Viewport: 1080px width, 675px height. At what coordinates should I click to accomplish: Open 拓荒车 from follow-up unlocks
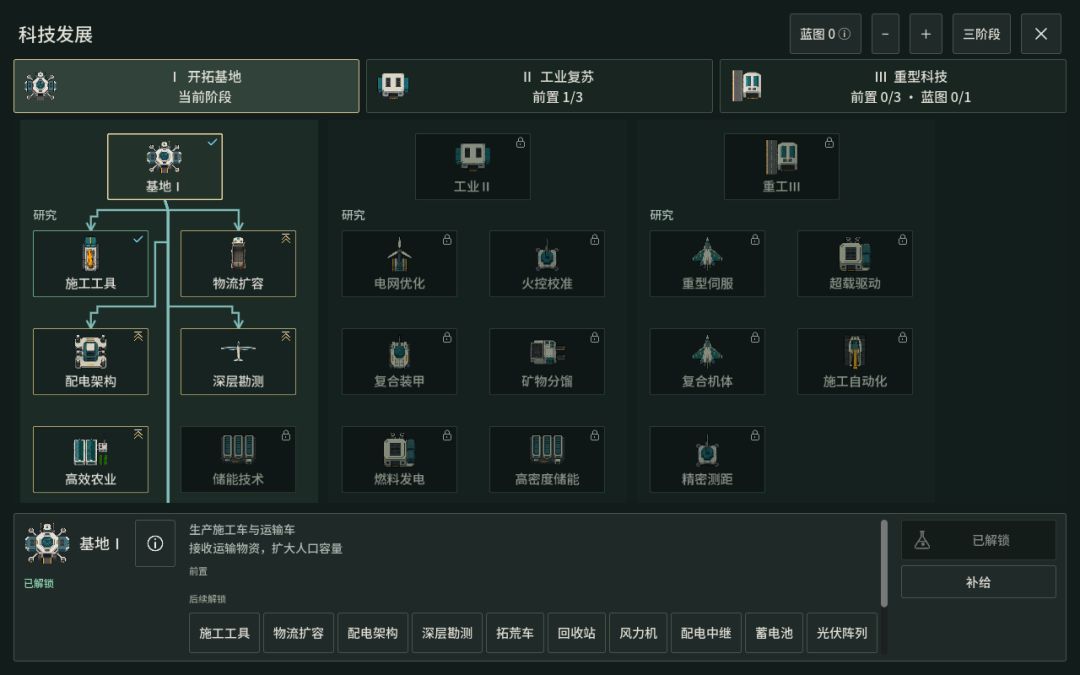pos(515,633)
